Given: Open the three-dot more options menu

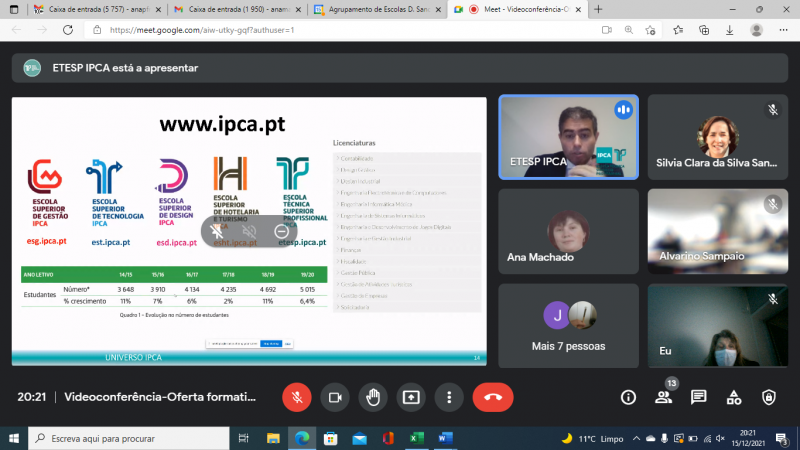Looking at the screenshot, I should 449,397.
